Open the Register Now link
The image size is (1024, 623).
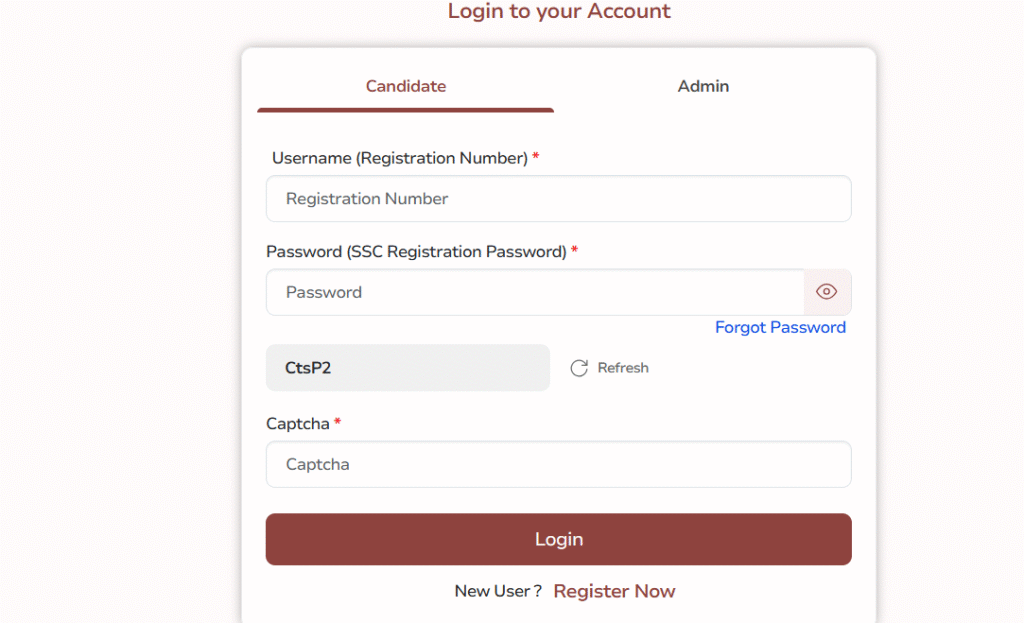point(614,591)
